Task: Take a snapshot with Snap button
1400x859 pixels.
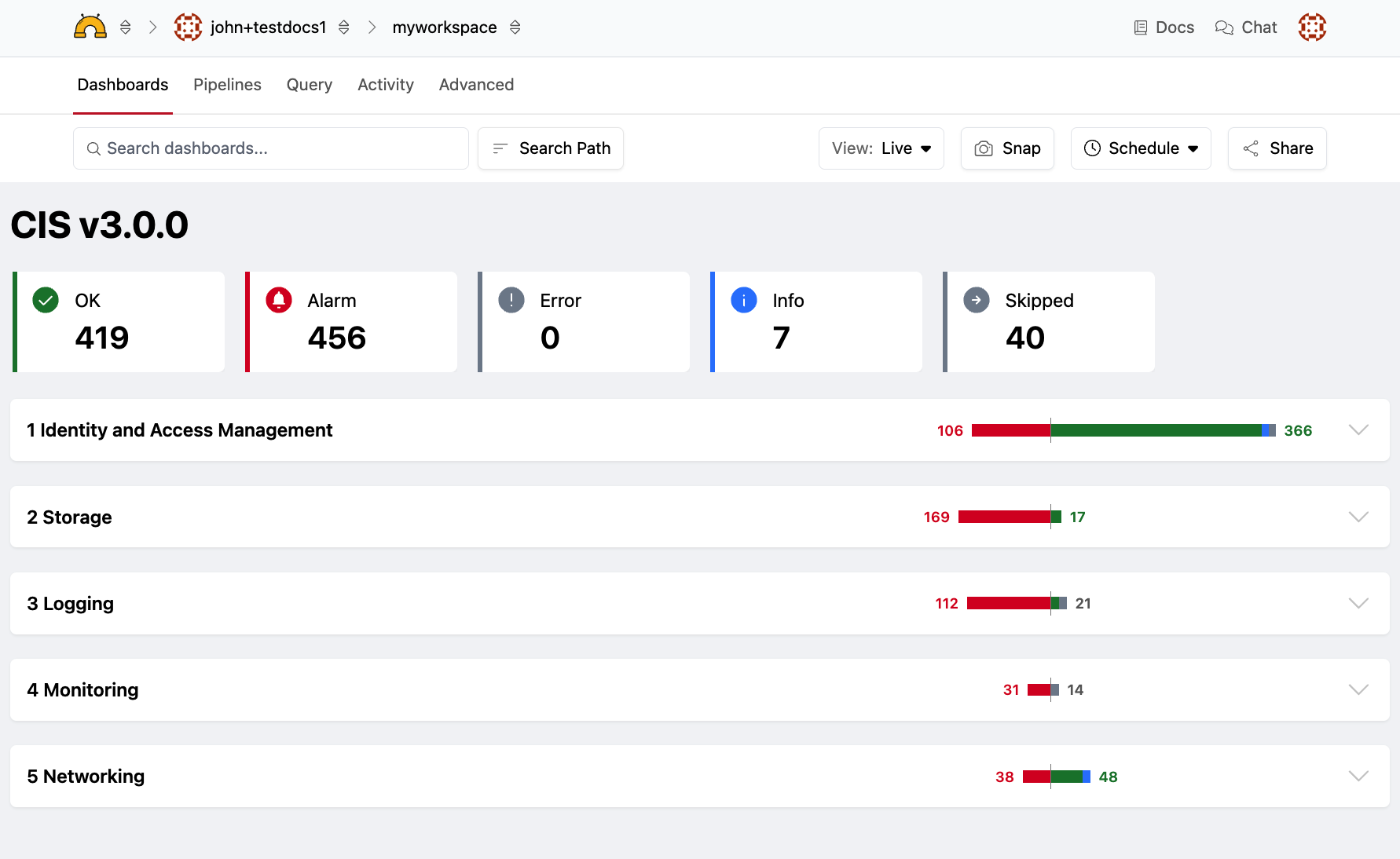Action: [x=1007, y=148]
